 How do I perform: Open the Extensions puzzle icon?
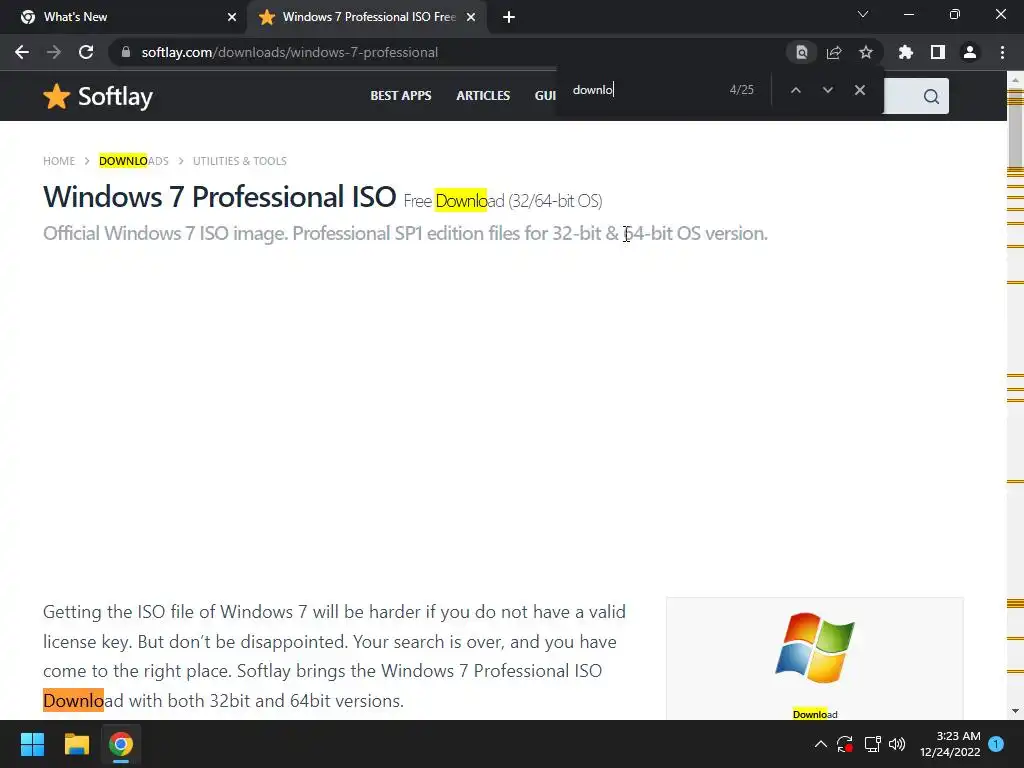click(905, 52)
